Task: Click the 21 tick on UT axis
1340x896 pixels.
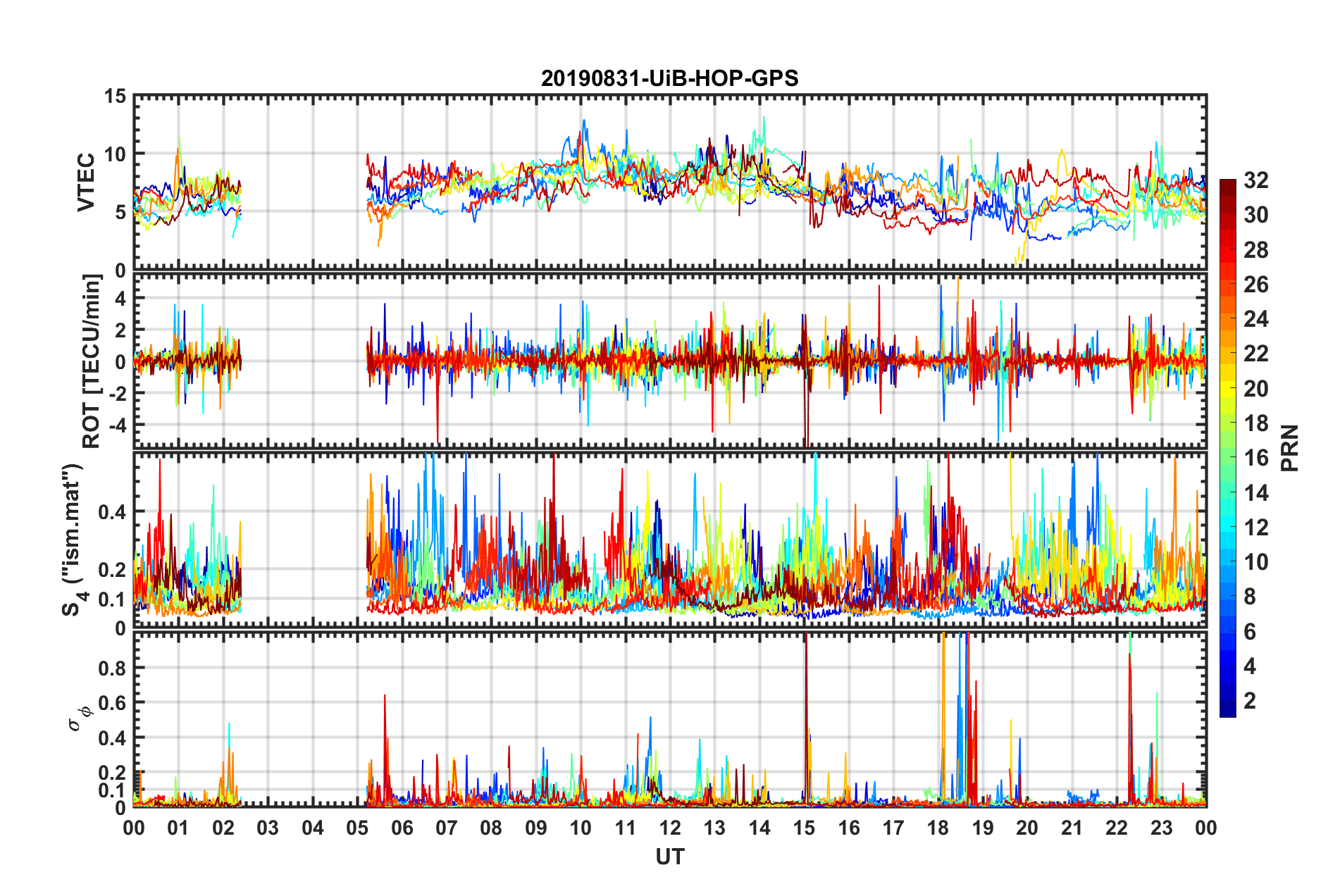Action: point(1072,827)
